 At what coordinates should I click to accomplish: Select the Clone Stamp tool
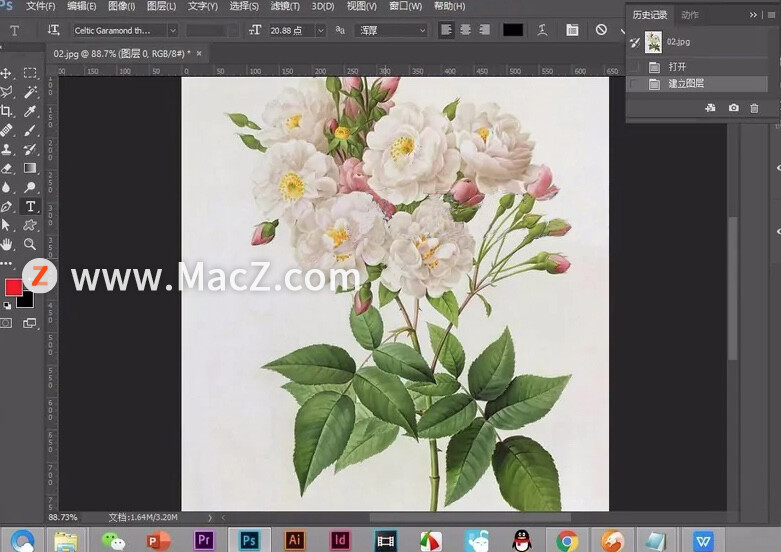click(x=6, y=149)
